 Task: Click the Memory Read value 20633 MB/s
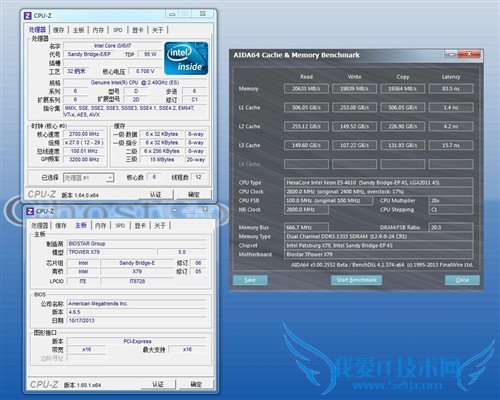pos(306,89)
